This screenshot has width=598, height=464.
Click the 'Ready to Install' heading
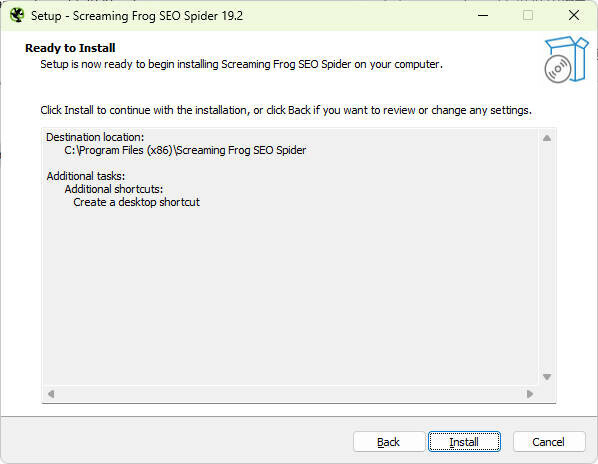click(70, 48)
